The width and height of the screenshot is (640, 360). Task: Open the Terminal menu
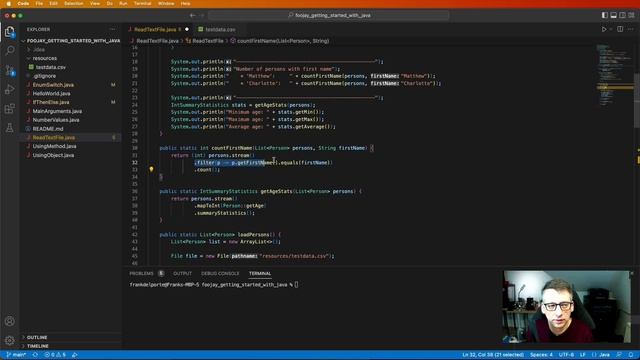[x=142, y=3]
